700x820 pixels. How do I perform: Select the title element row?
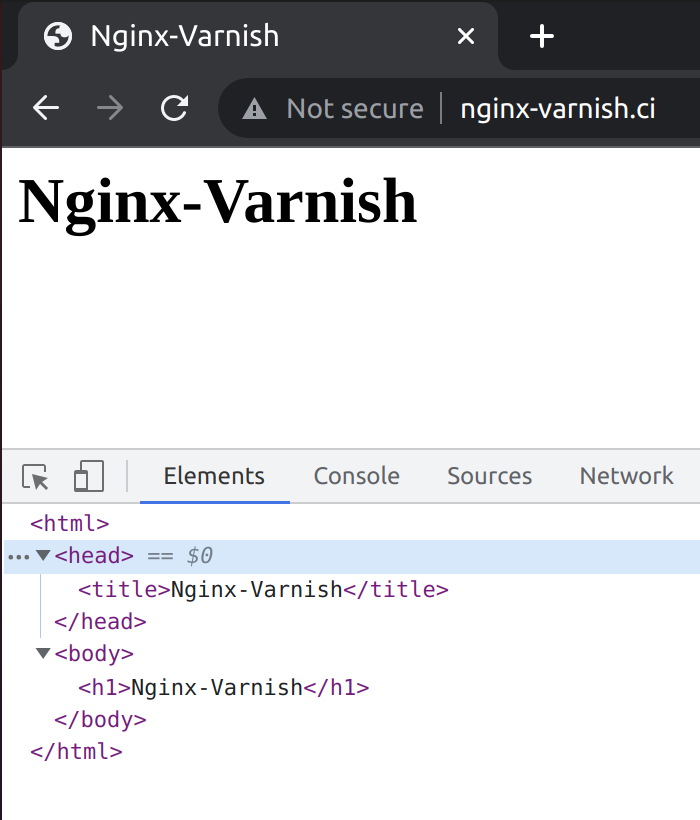tap(263, 590)
